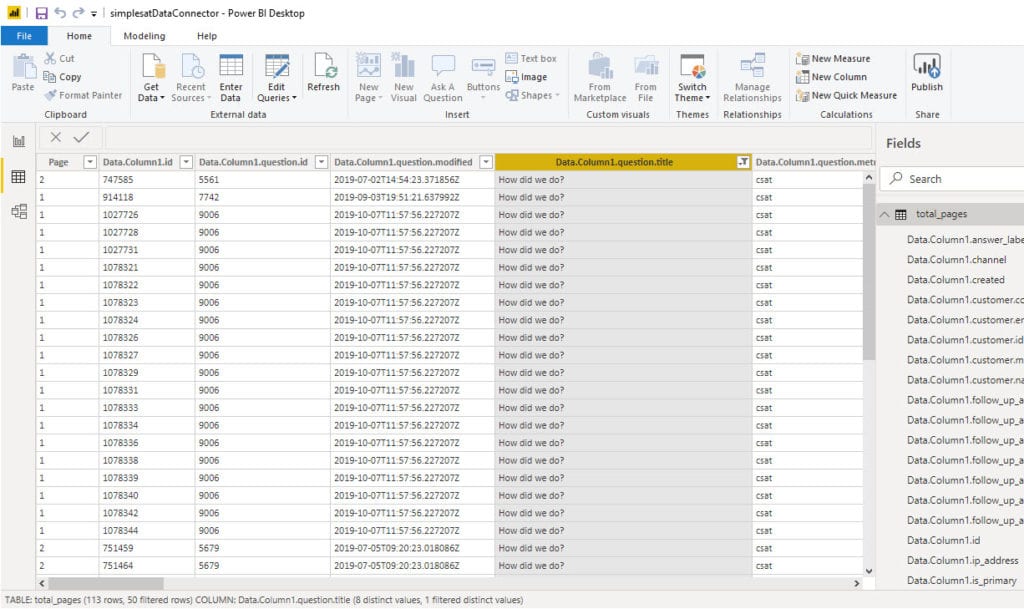
Task: Refresh the data
Action: [x=323, y=75]
